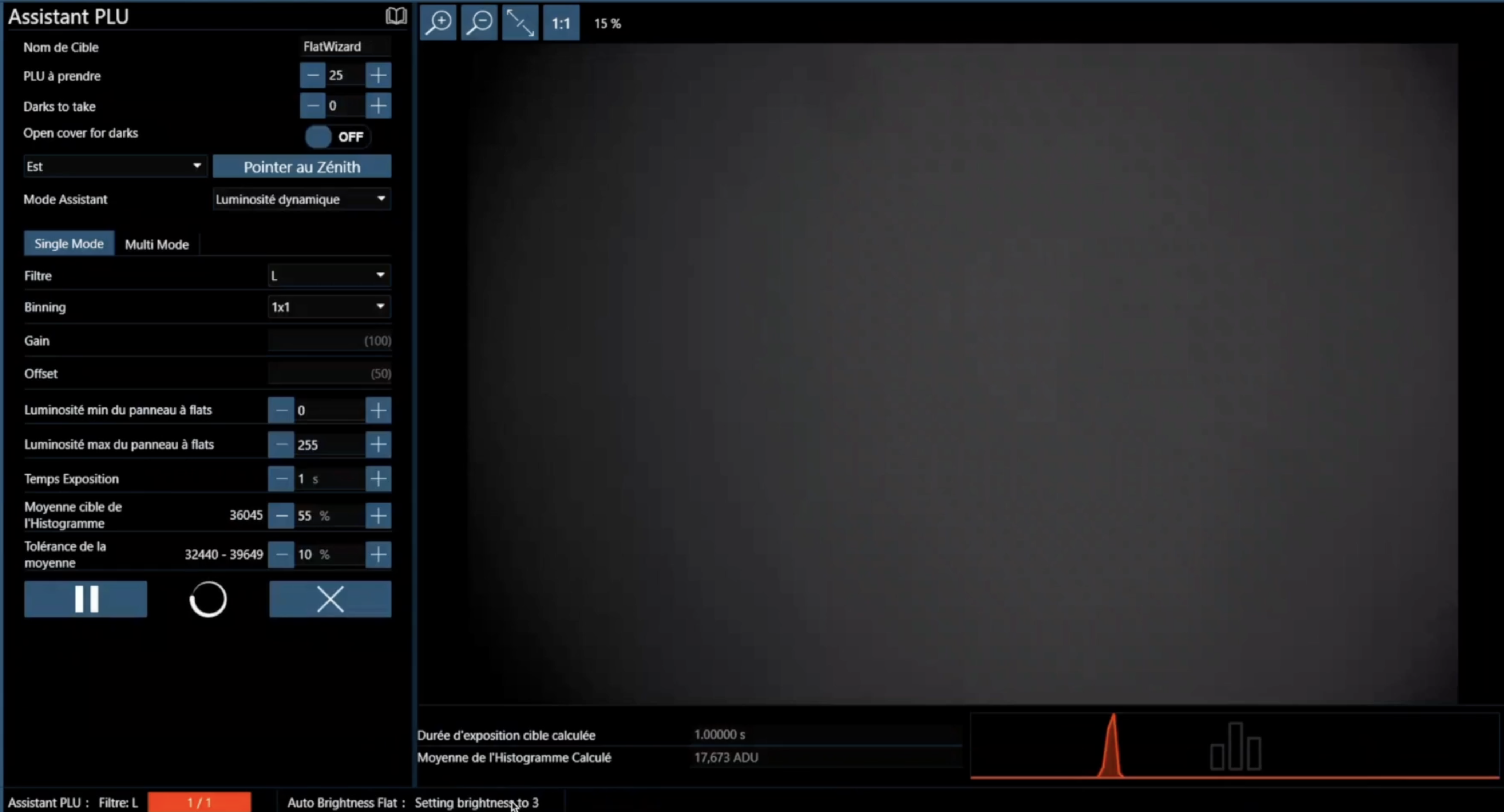This screenshot has height=812, width=1504.
Task: Open the Mode Assistant dropdown
Action: point(301,200)
